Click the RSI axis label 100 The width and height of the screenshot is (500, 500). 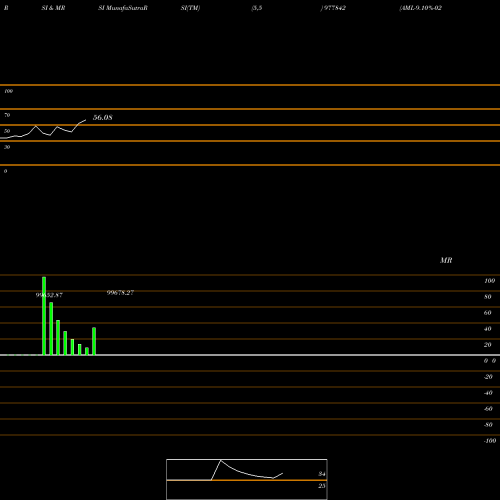(x=9, y=91)
